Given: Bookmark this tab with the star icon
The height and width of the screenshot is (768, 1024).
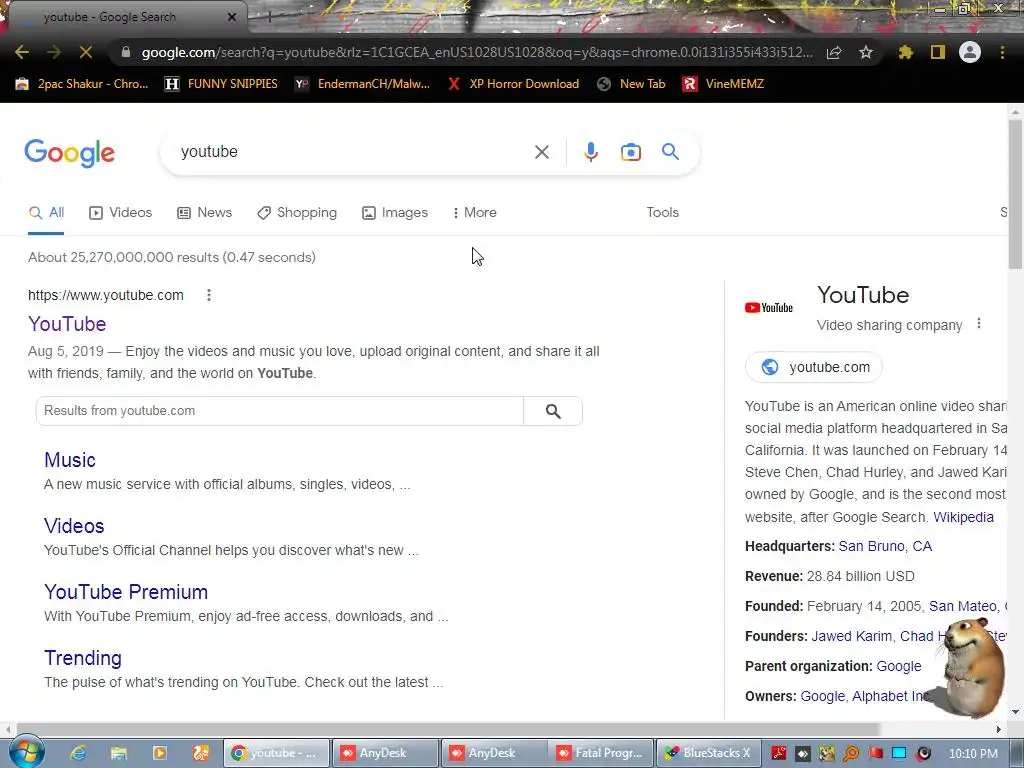Looking at the screenshot, I should click(866, 52).
